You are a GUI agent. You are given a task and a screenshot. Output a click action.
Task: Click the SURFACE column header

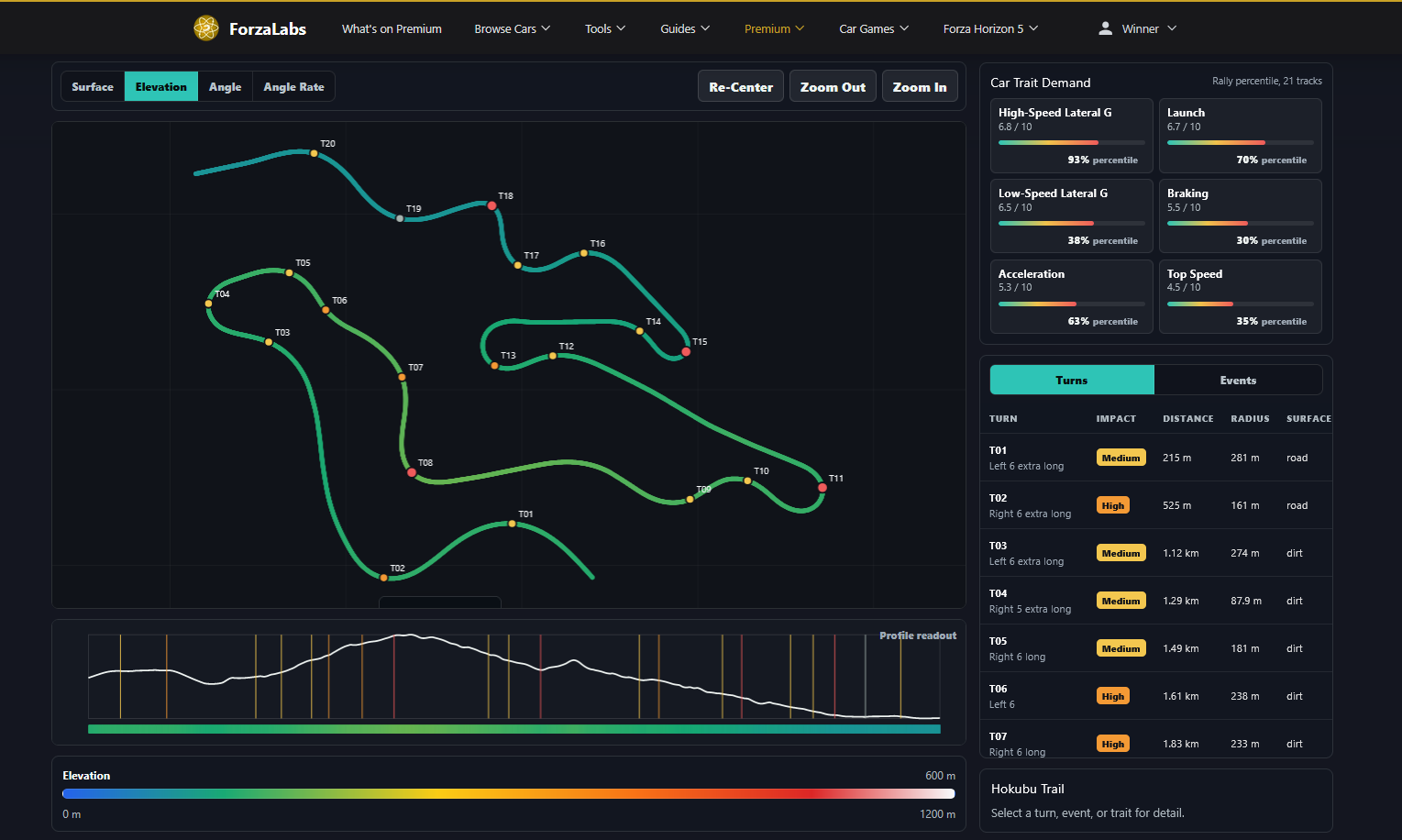[1308, 418]
